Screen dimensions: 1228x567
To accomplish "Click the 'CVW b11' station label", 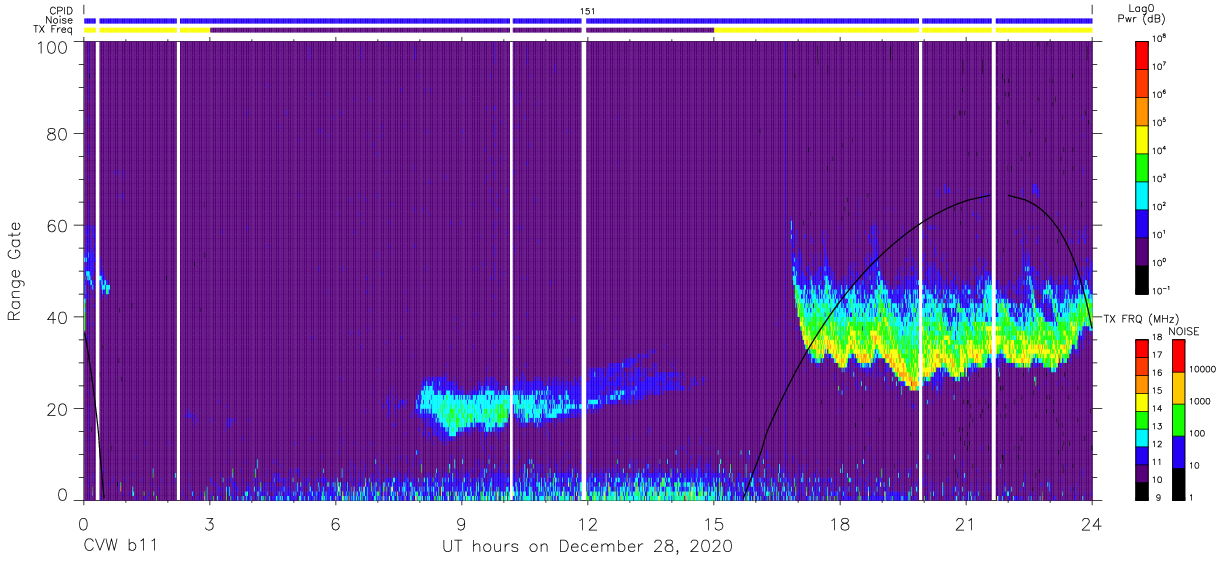I will 120,547.
